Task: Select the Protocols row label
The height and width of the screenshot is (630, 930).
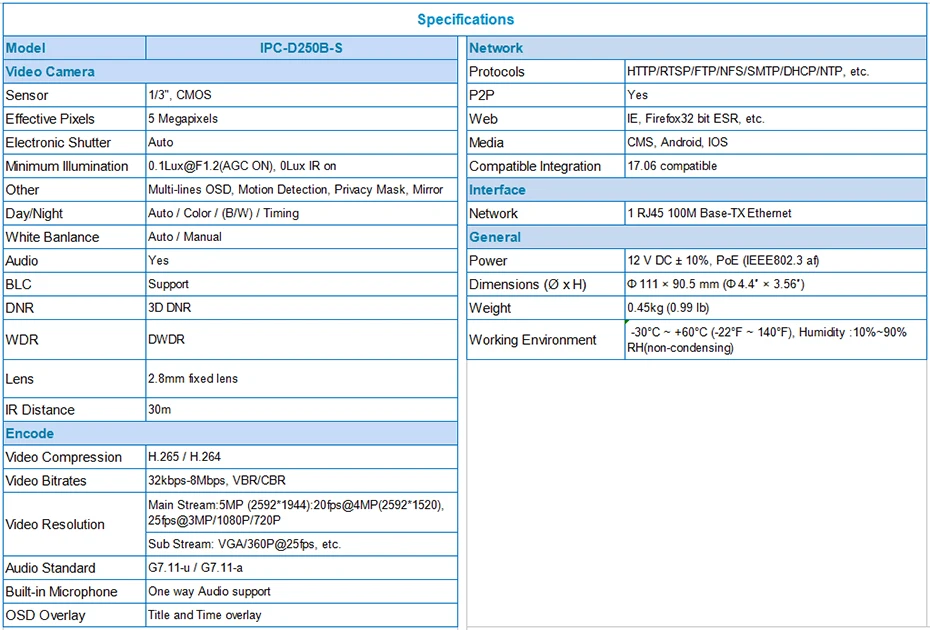Action: coord(496,72)
